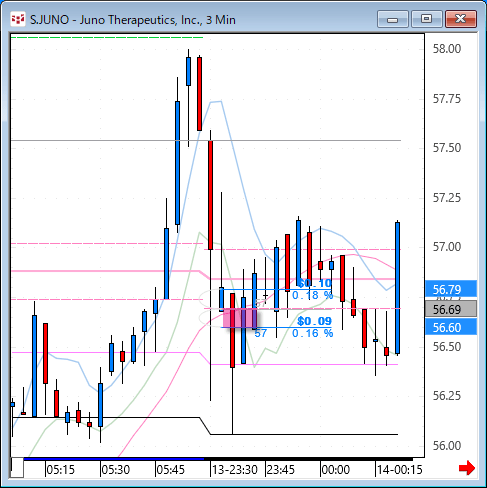The width and height of the screenshot is (487, 488).
Task: Click the 57.25 price axis label
Action: tap(447, 198)
